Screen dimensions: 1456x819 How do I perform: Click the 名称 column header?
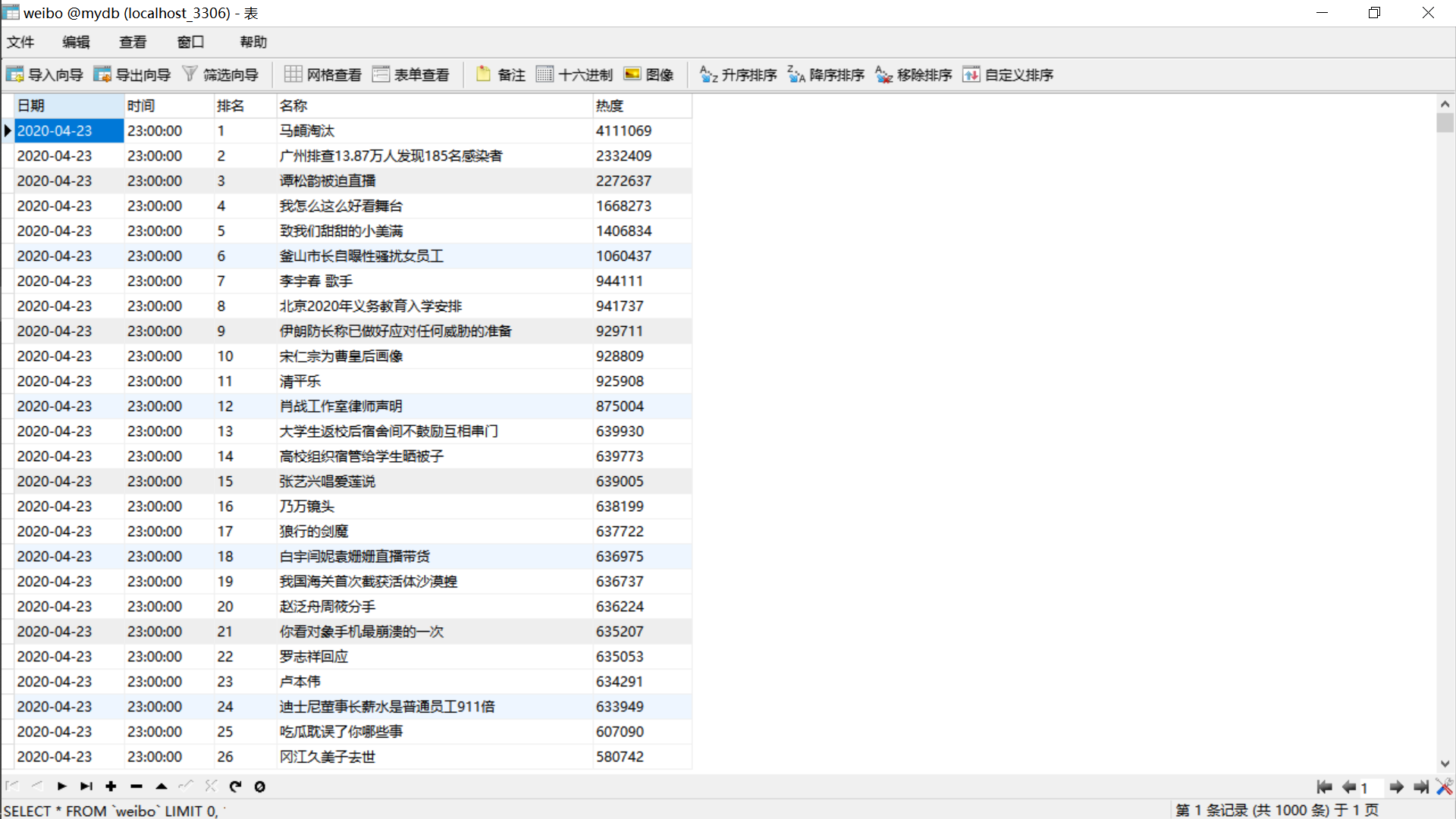click(x=435, y=105)
